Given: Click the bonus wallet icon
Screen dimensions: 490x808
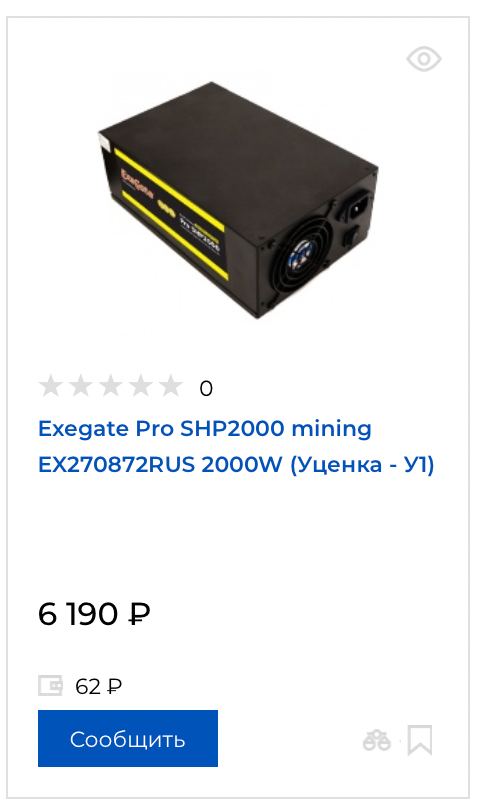Looking at the screenshot, I should [50, 685].
